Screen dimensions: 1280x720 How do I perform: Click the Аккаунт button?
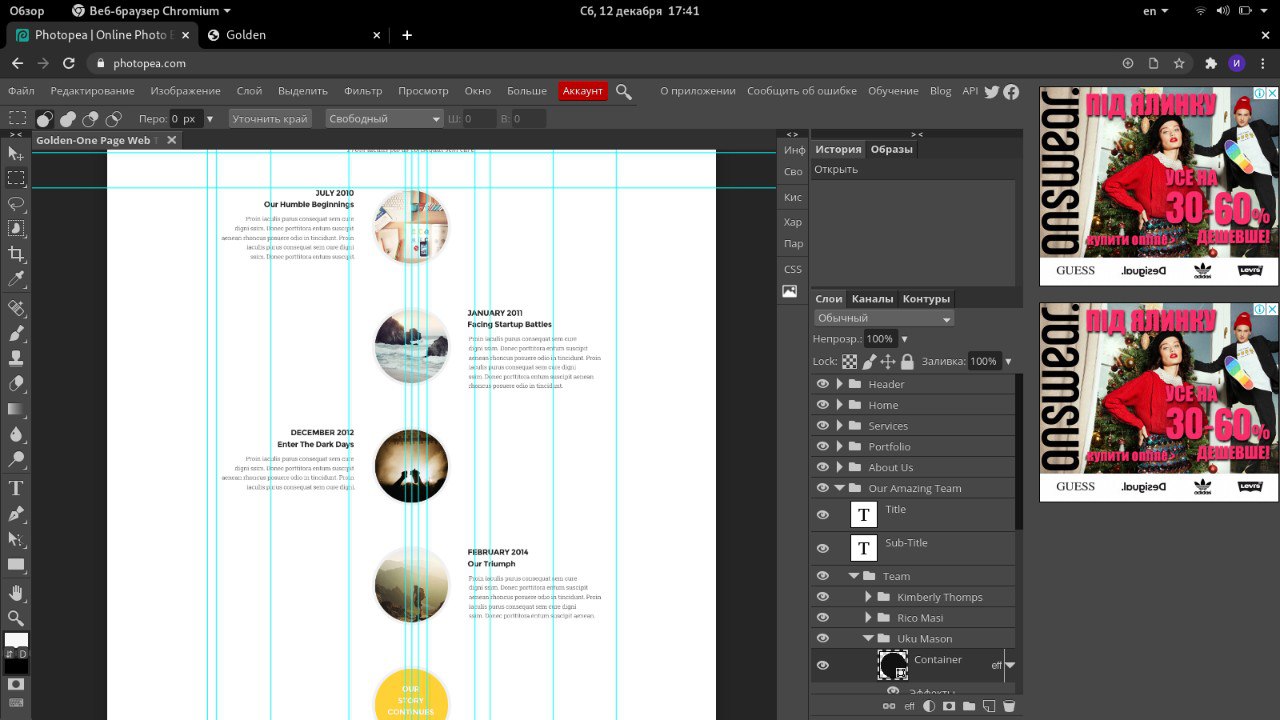[582, 91]
